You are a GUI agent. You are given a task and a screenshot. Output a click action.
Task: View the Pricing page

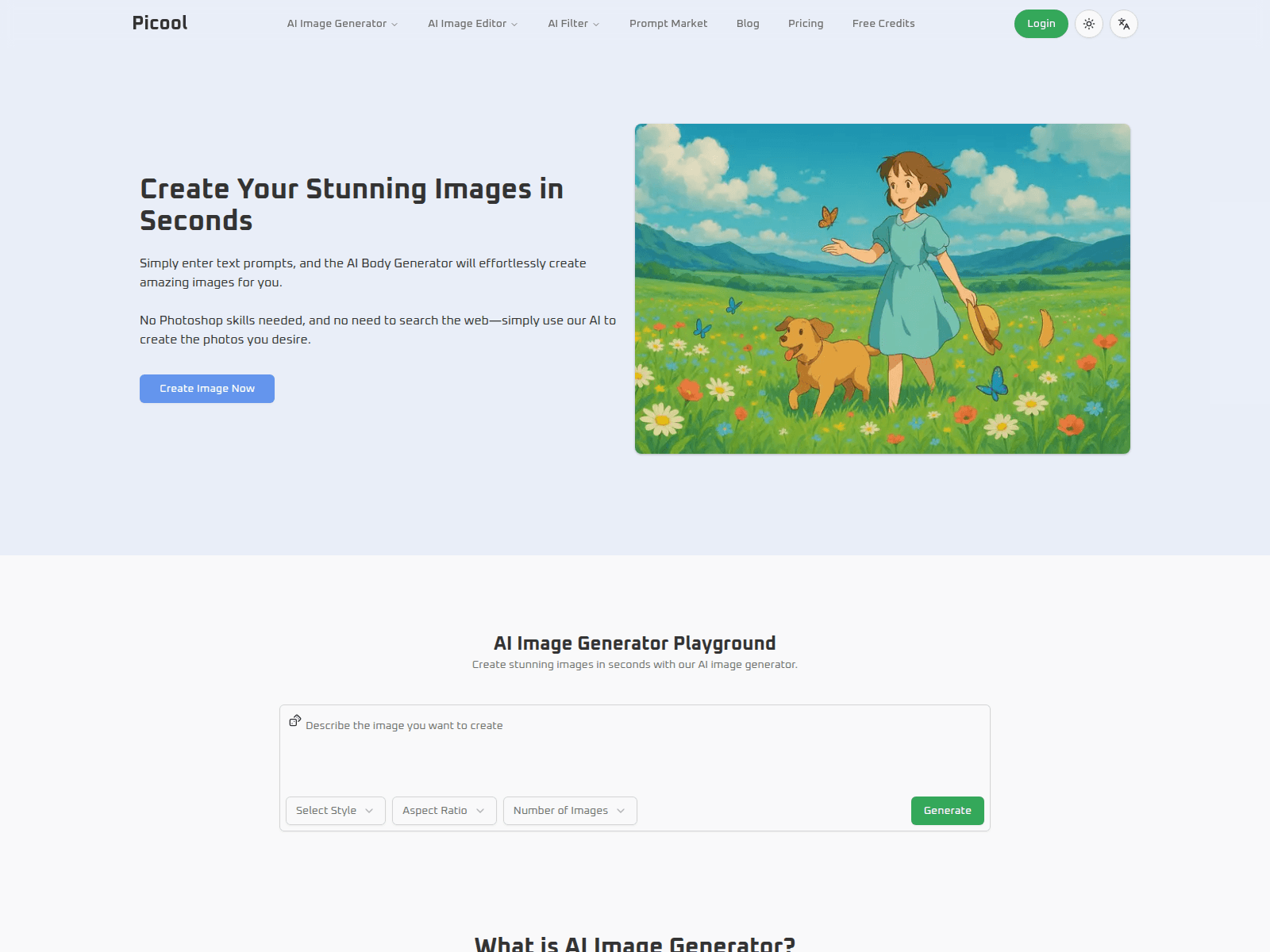click(x=806, y=24)
